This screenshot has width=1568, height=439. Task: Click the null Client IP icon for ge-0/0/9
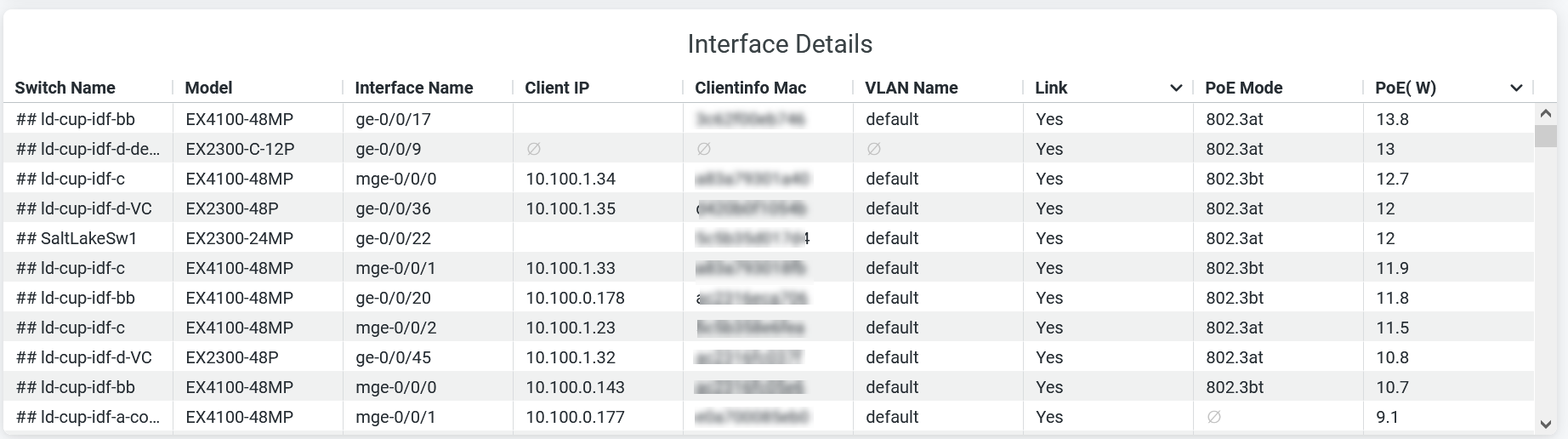(x=533, y=149)
